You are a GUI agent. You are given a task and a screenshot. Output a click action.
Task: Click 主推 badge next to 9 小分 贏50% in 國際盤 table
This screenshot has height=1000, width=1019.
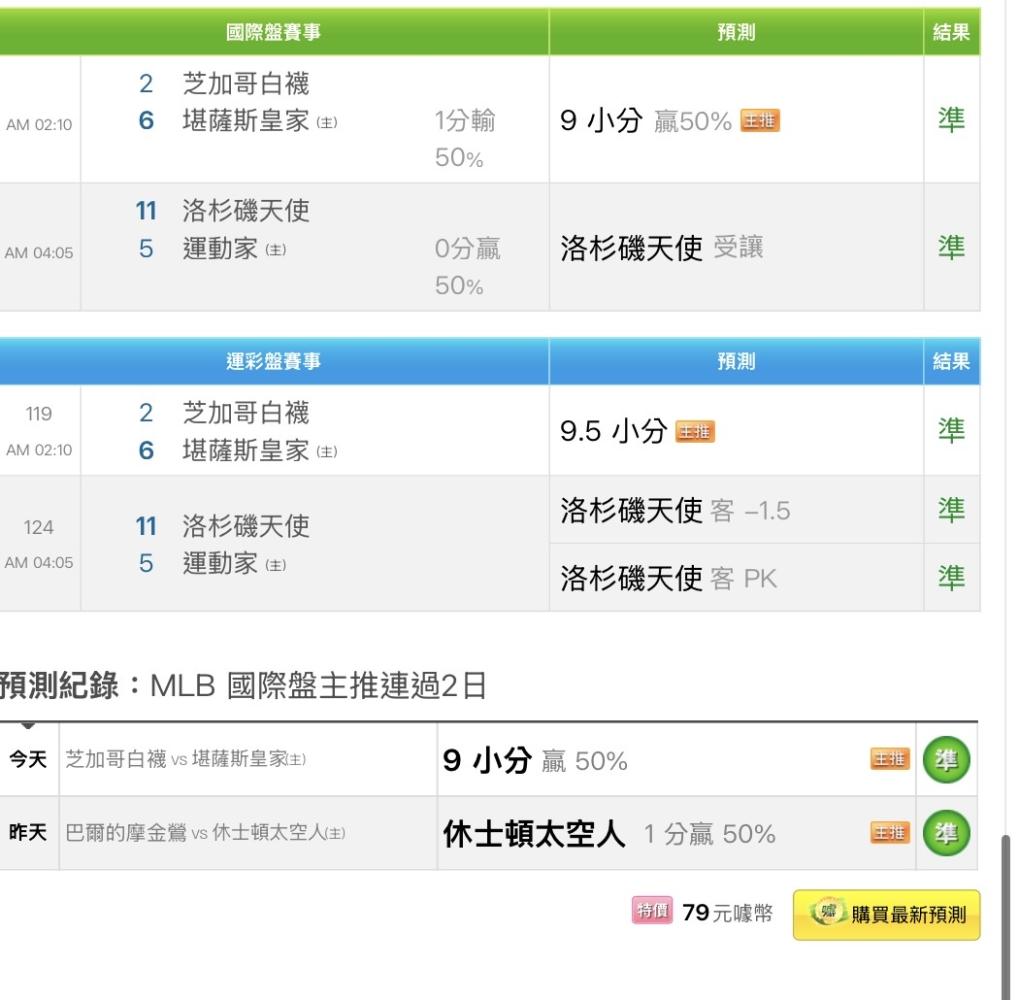760,121
